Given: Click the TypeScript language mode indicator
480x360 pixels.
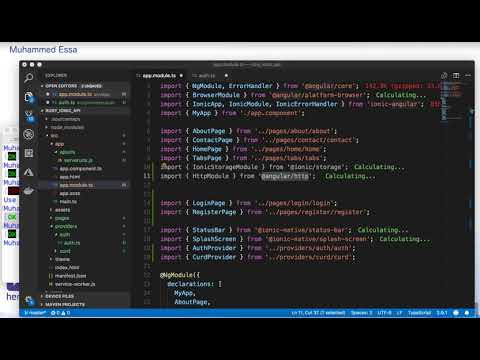Looking at the screenshot, I should 419,313.
